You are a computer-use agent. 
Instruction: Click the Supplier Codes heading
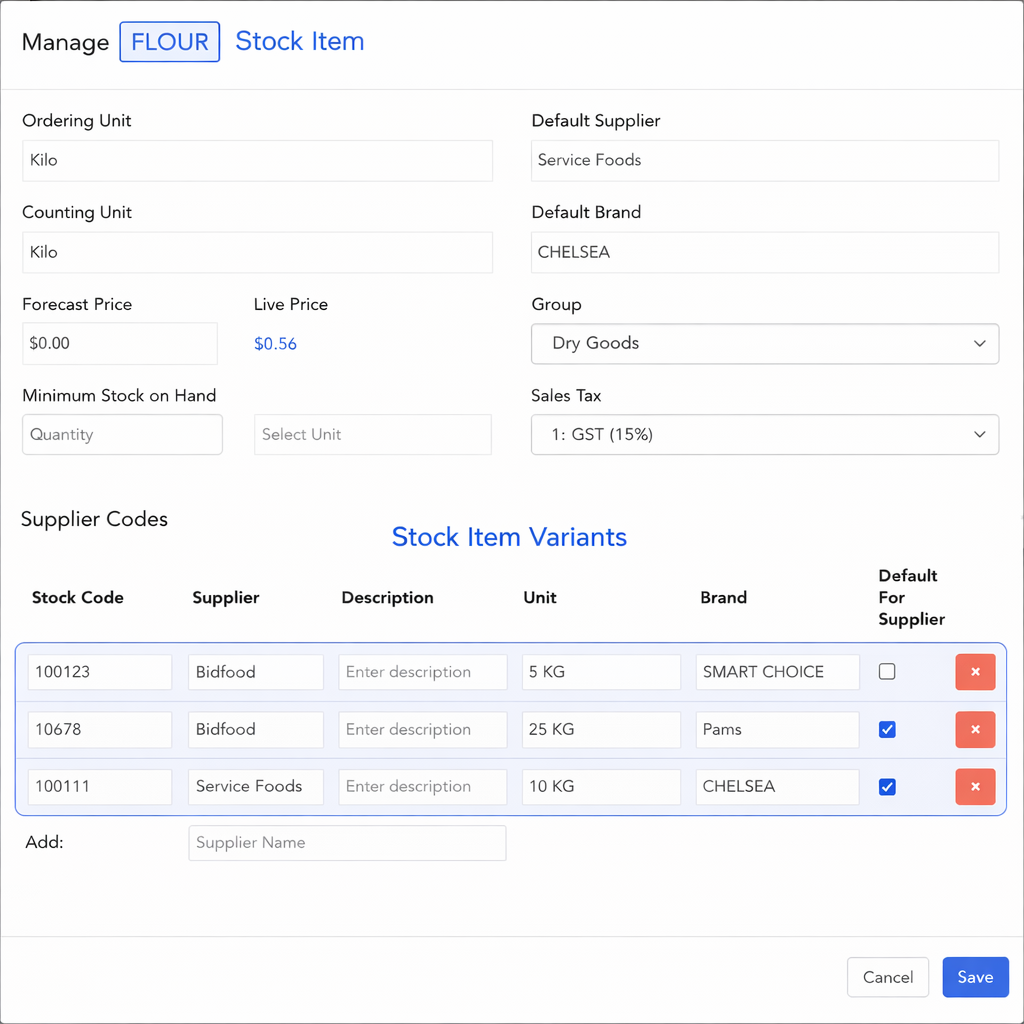coord(95,519)
